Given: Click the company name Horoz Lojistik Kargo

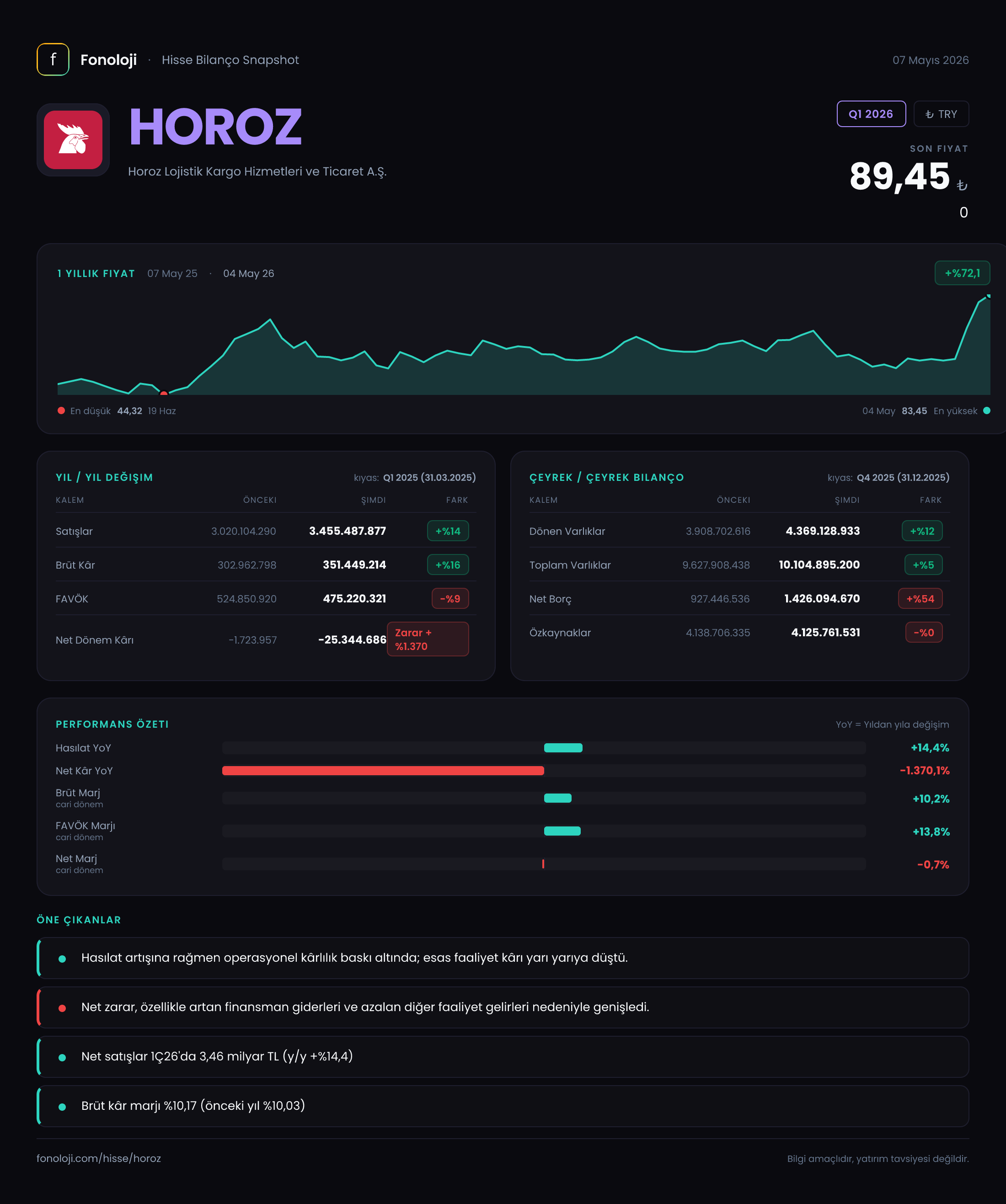Looking at the screenshot, I should (x=257, y=171).
